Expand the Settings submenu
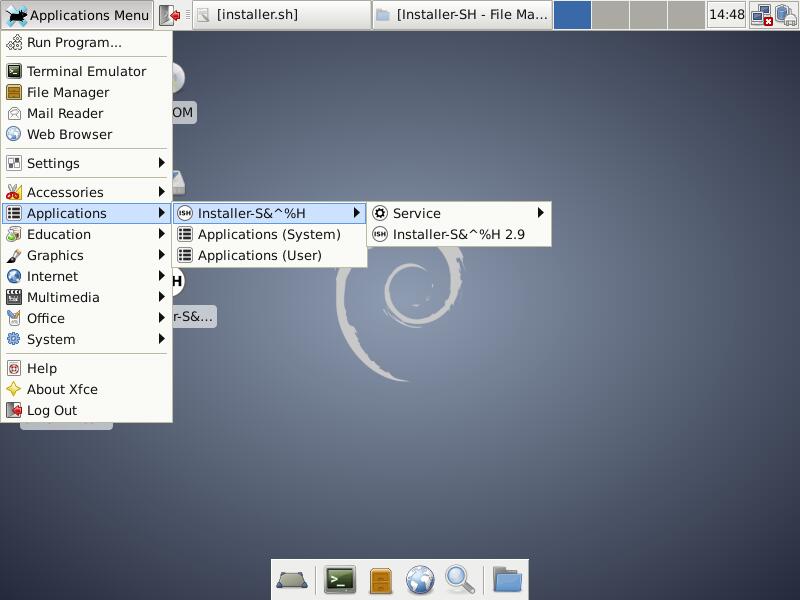Image resolution: width=800 pixels, height=600 pixels. [86, 163]
